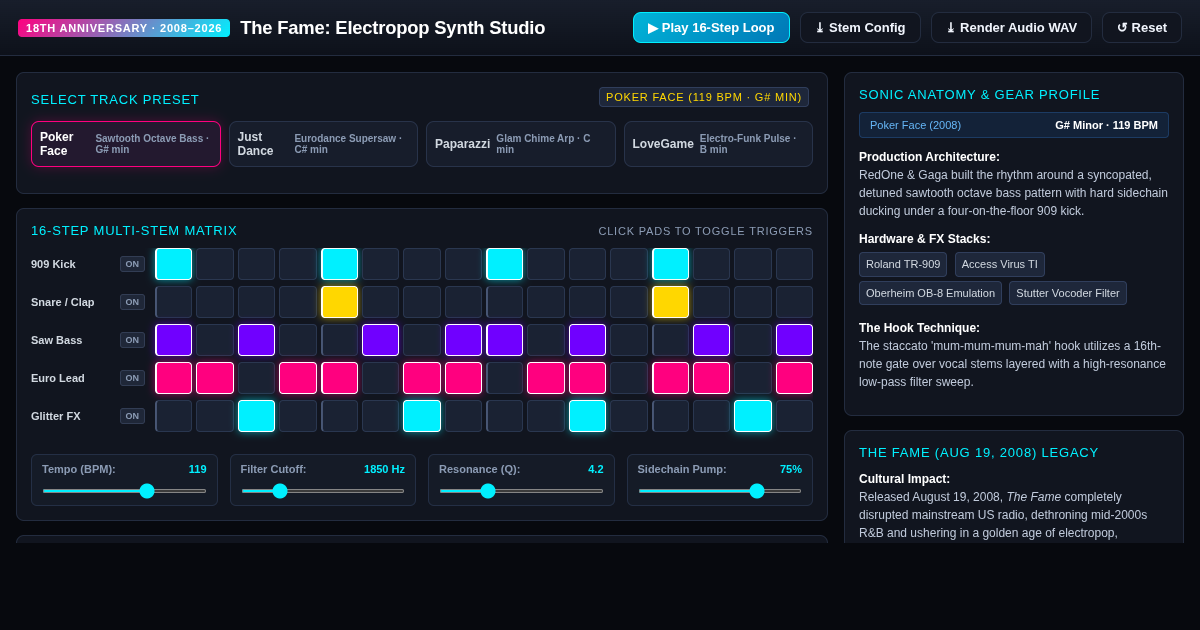Enable Glitter FX step 16 pad
Viewport: 1200px width, 630px height.
pos(794,416)
